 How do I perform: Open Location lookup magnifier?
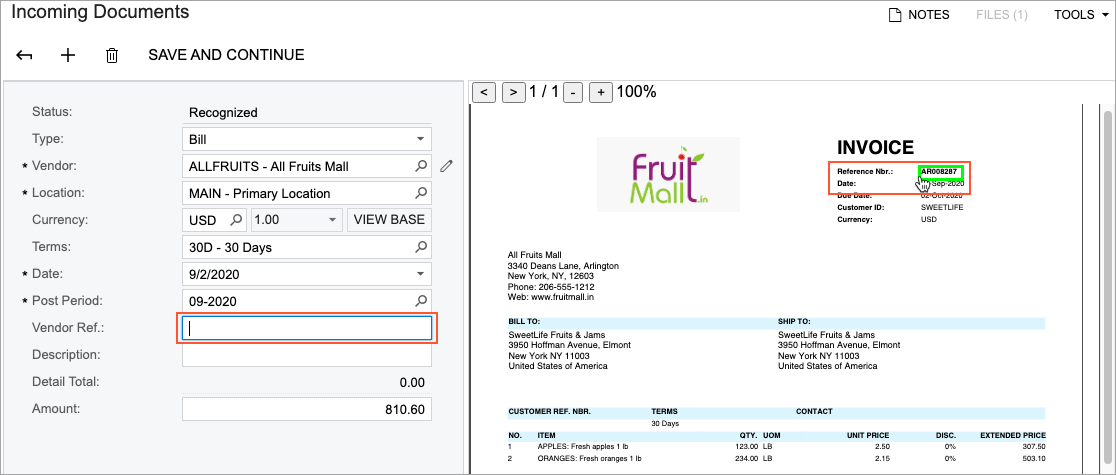click(x=421, y=193)
